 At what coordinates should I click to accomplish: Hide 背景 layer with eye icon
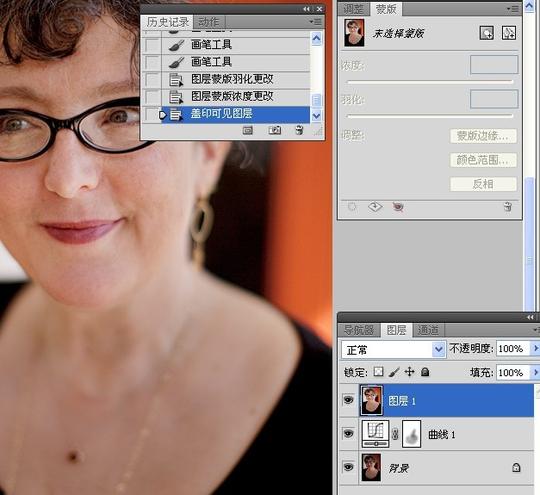click(x=349, y=467)
